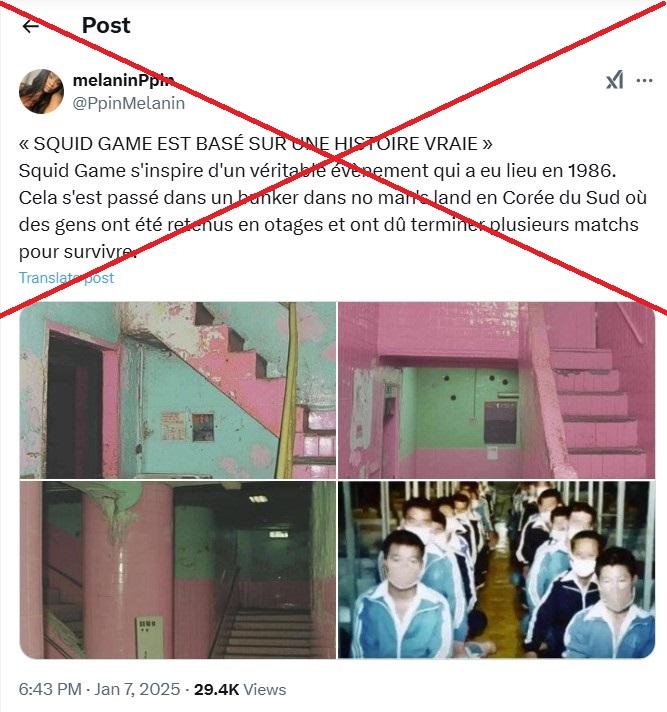Click the 6:43 PM timestamp

(50, 689)
